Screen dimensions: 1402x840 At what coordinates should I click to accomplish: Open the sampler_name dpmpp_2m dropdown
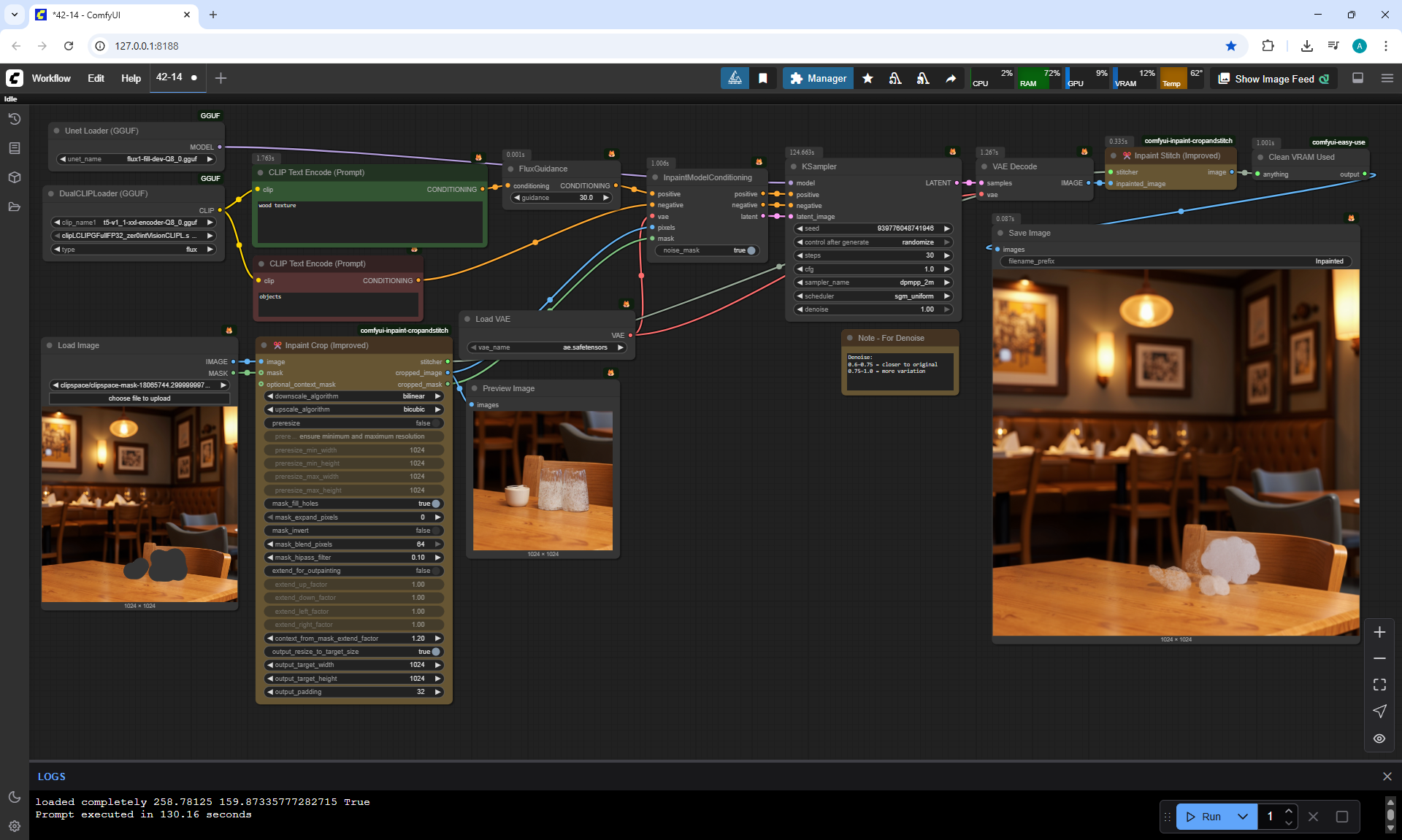pos(873,282)
